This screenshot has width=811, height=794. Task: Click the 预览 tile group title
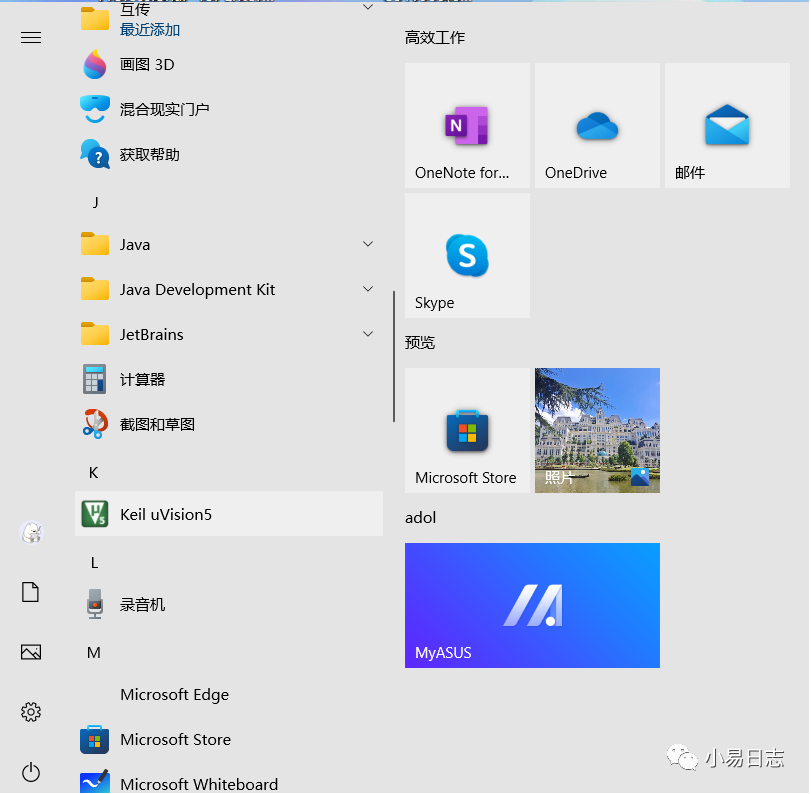tap(420, 342)
